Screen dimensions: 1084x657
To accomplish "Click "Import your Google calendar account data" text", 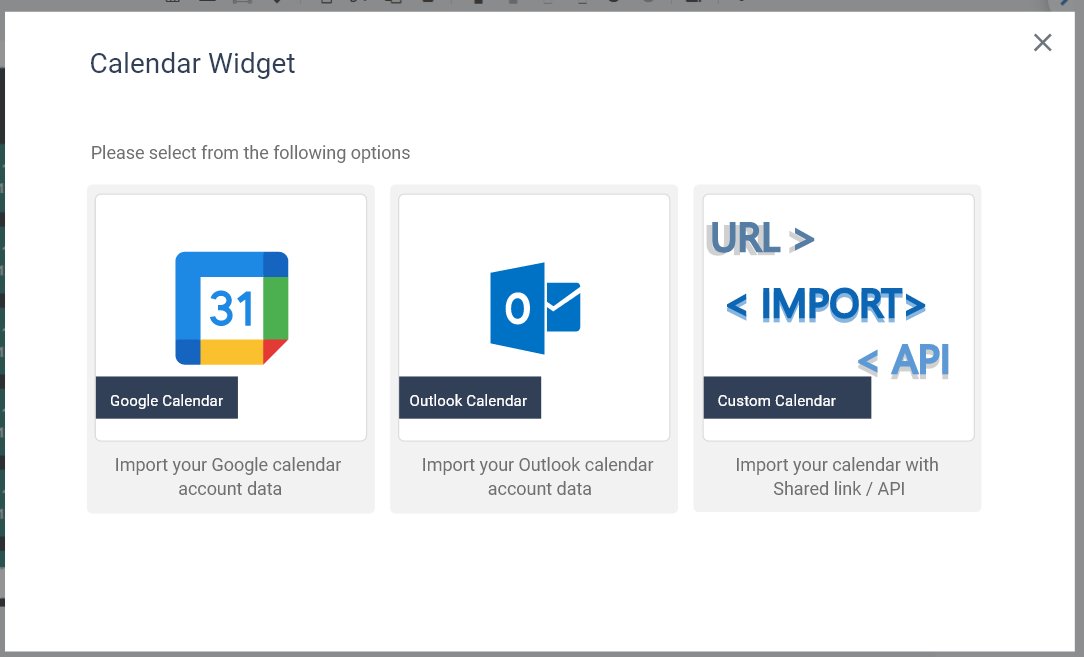I will [x=229, y=476].
